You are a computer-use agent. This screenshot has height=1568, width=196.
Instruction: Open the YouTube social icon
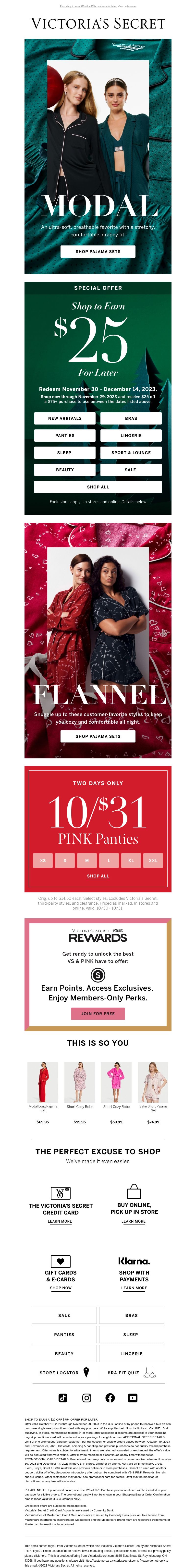pyautogui.click(x=133, y=1398)
